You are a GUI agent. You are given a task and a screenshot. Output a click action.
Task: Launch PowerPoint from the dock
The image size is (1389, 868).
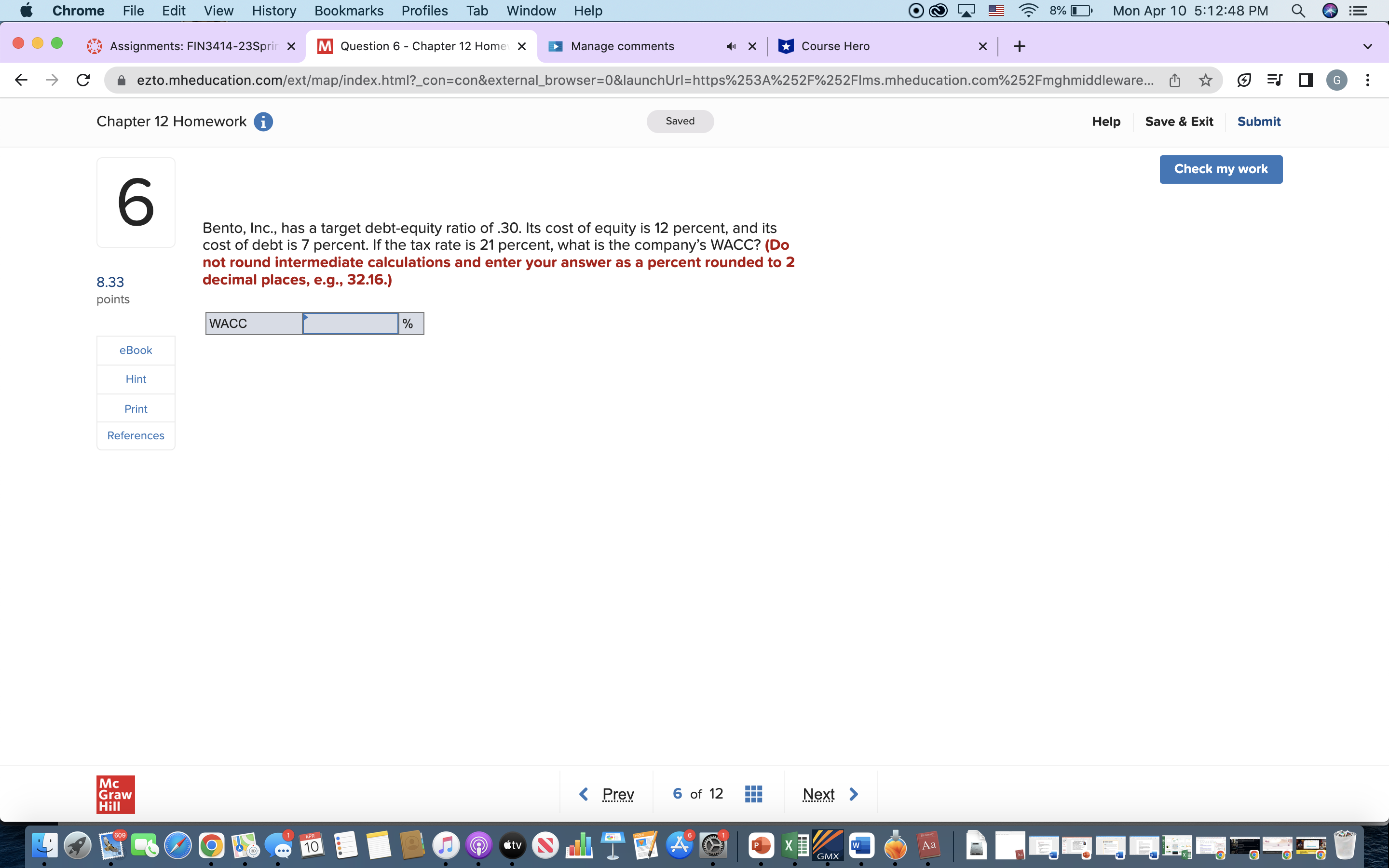(x=762, y=844)
